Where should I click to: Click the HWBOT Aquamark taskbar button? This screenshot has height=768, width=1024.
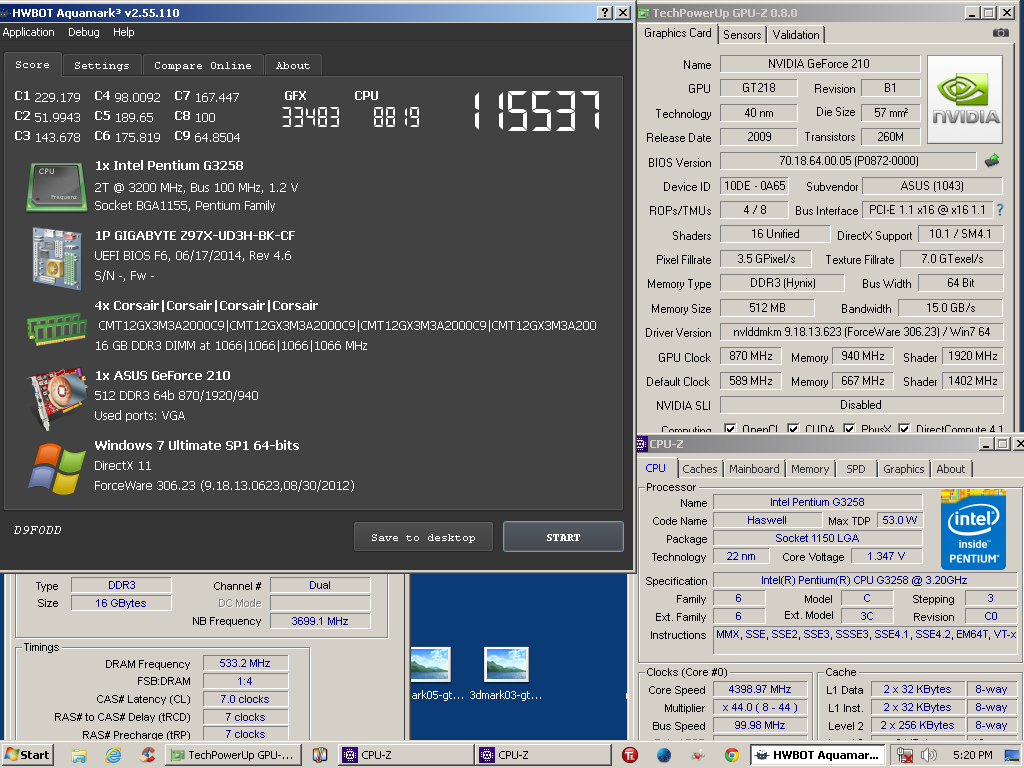tap(818, 755)
